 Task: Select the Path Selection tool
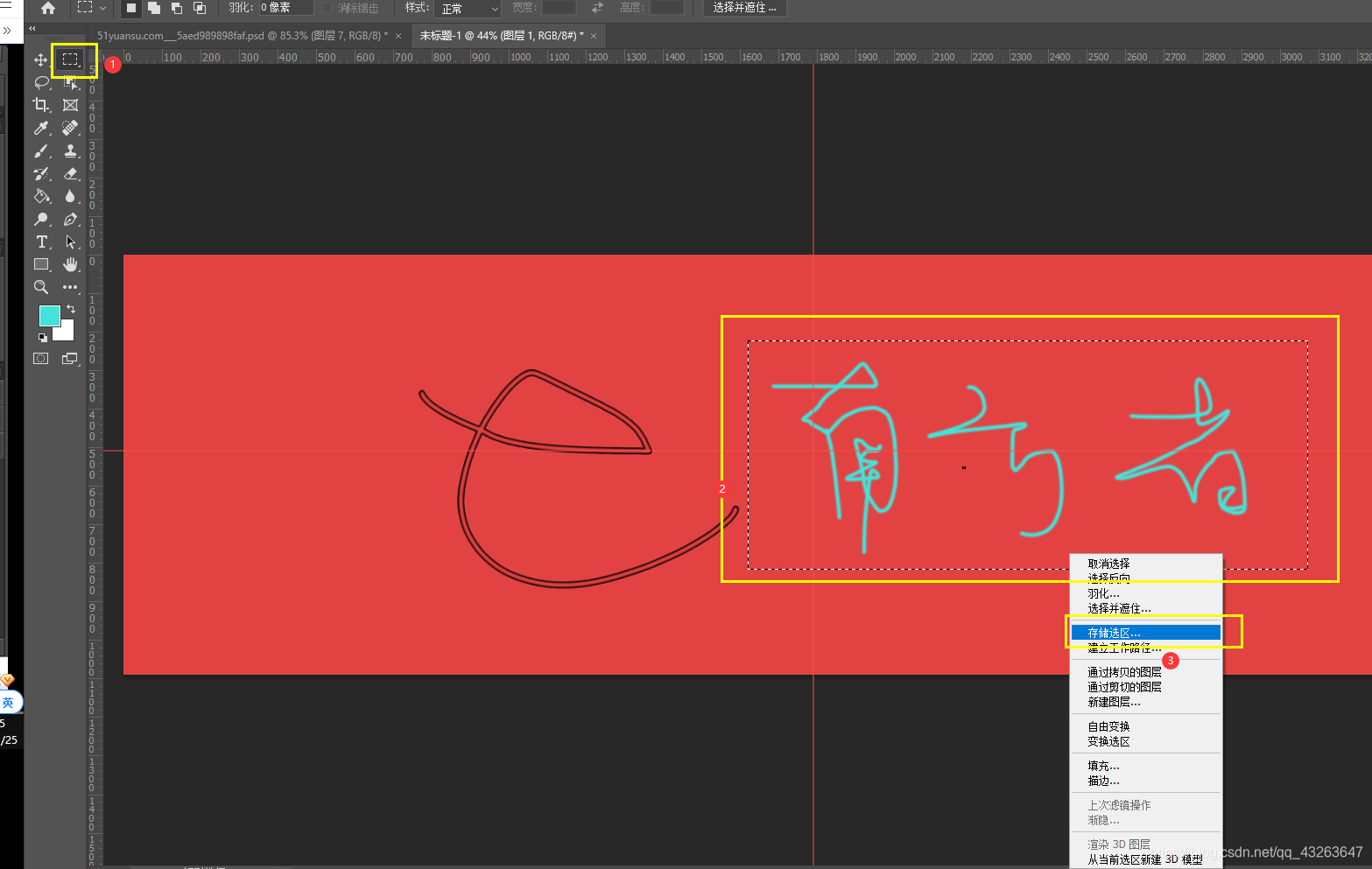tap(70, 242)
